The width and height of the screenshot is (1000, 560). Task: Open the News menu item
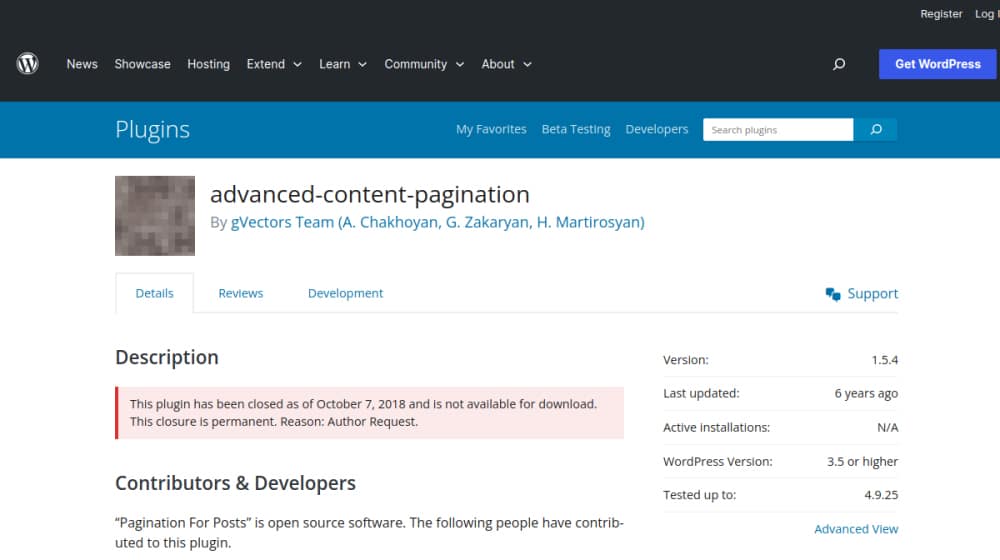82,64
